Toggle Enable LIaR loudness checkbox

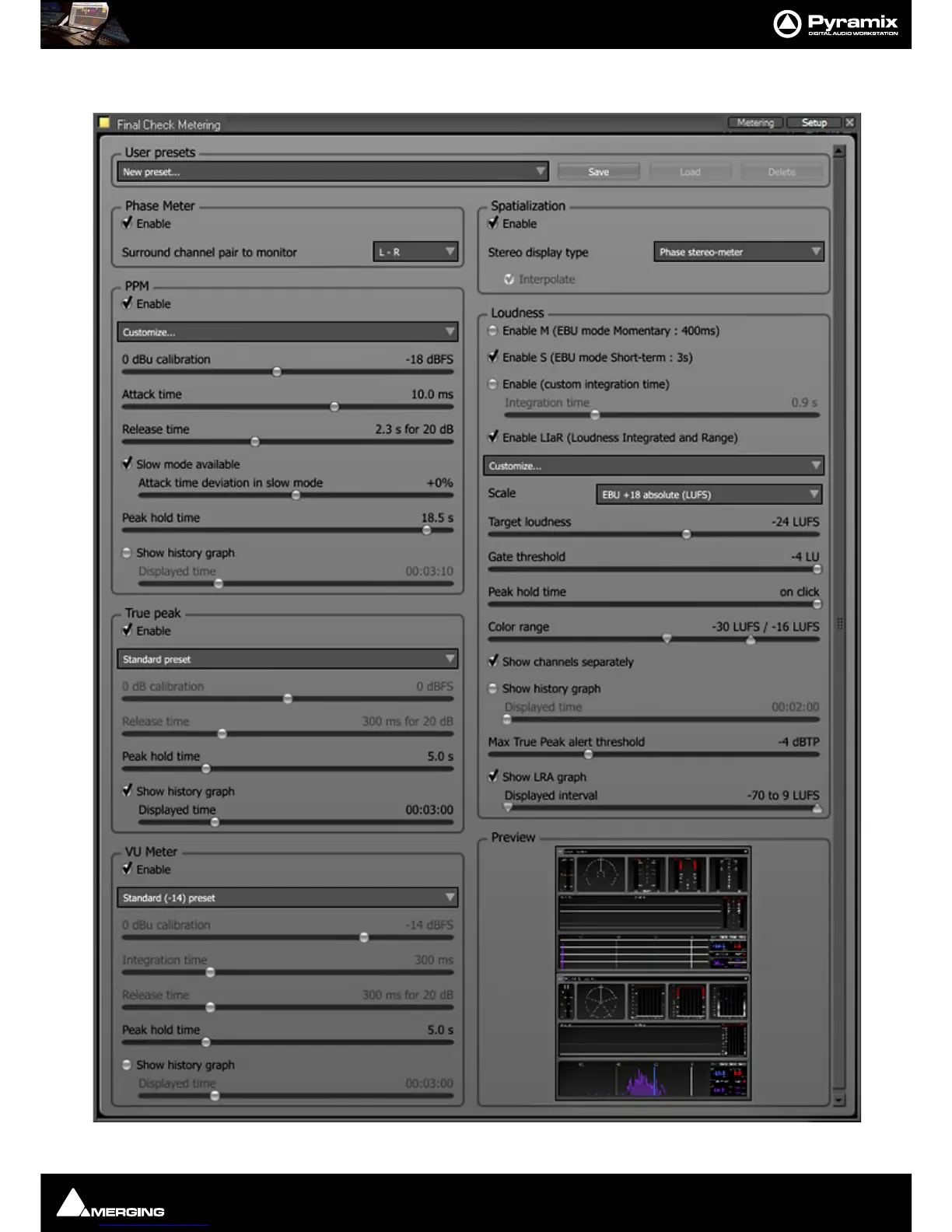click(493, 437)
